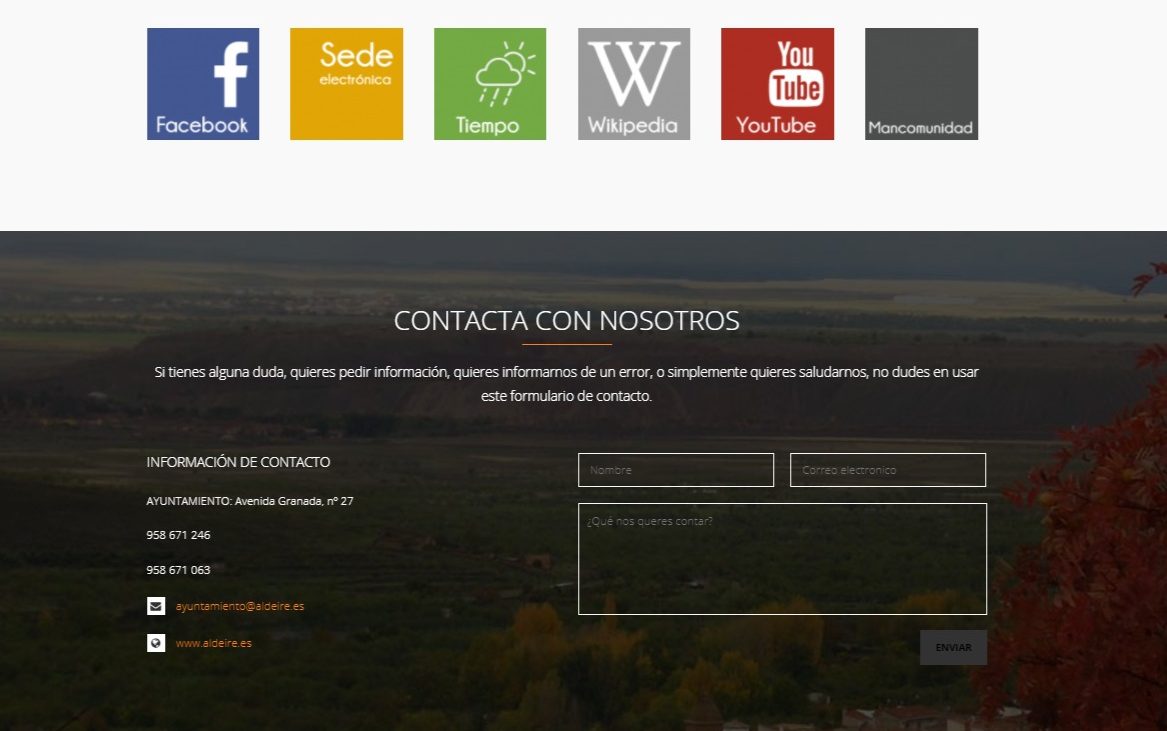Click the '¿Qué nos quieres contar?' text area
This screenshot has height=731, width=1167.
[782, 558]
